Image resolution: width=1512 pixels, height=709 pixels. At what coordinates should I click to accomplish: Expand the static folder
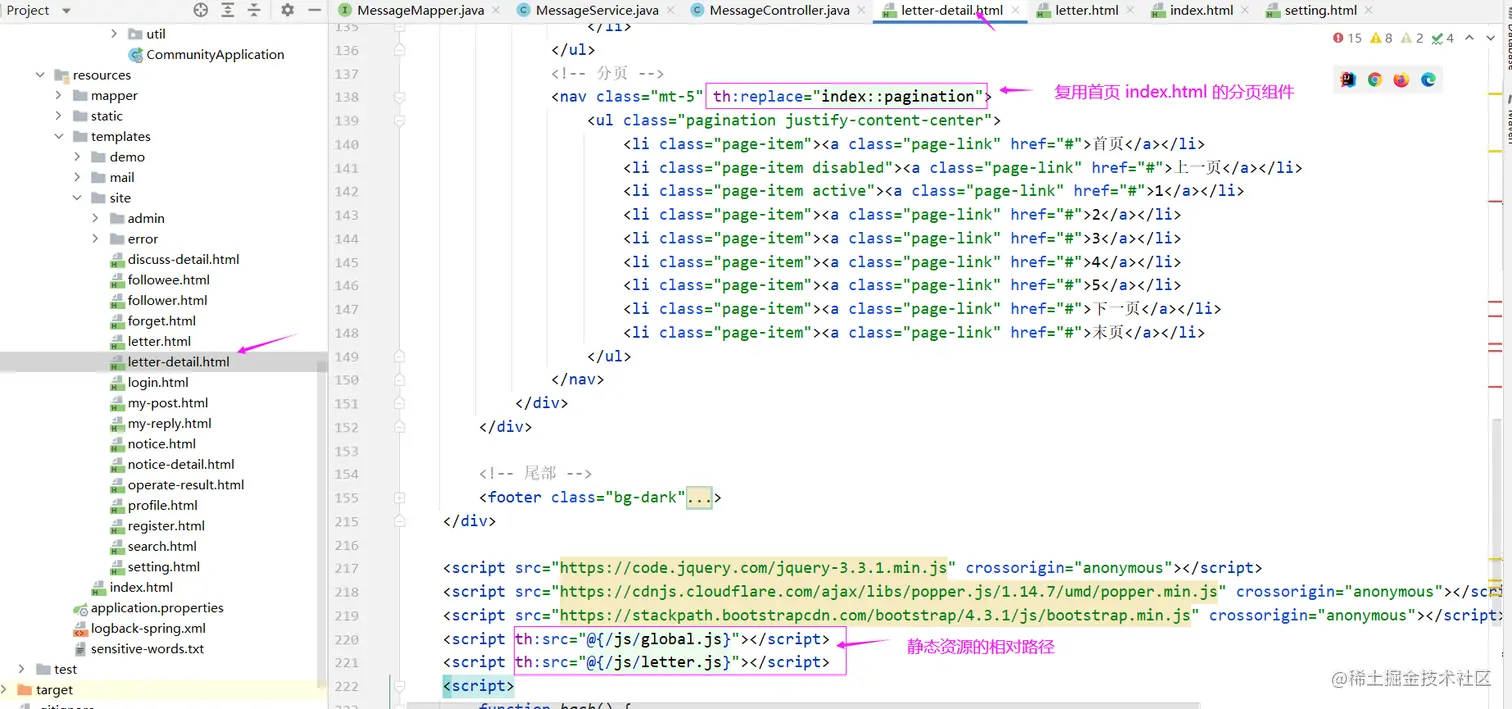tap(59, 116)
